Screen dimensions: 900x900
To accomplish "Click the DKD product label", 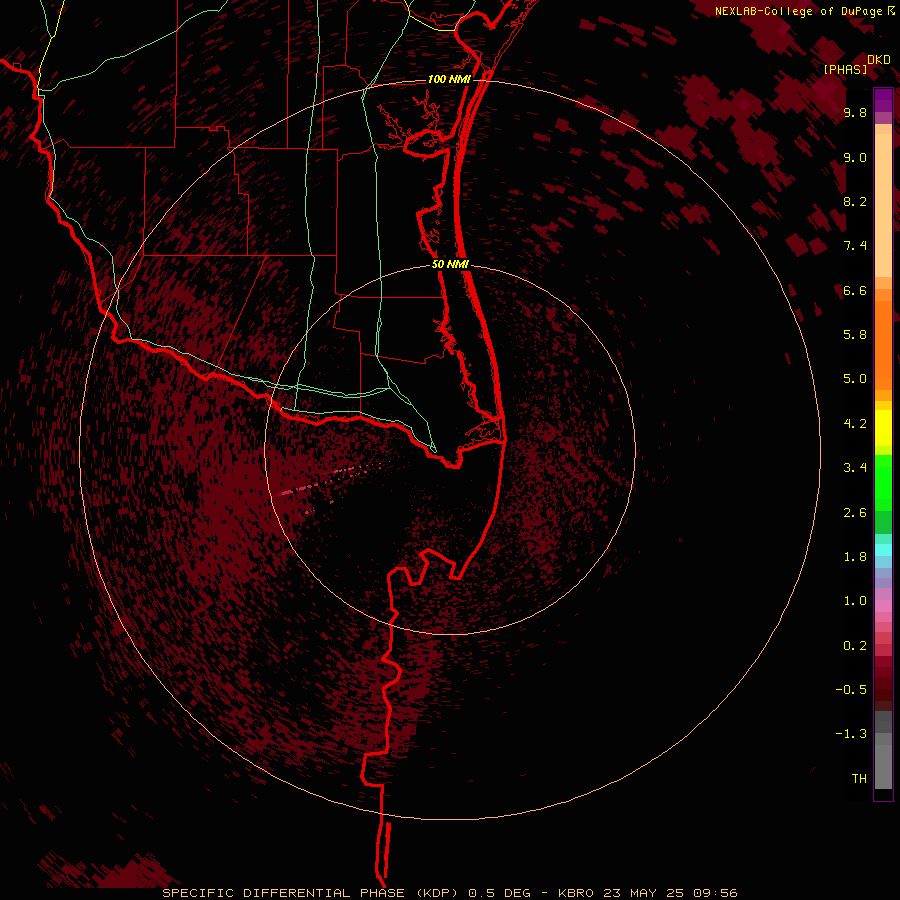I will coord(879,60).
